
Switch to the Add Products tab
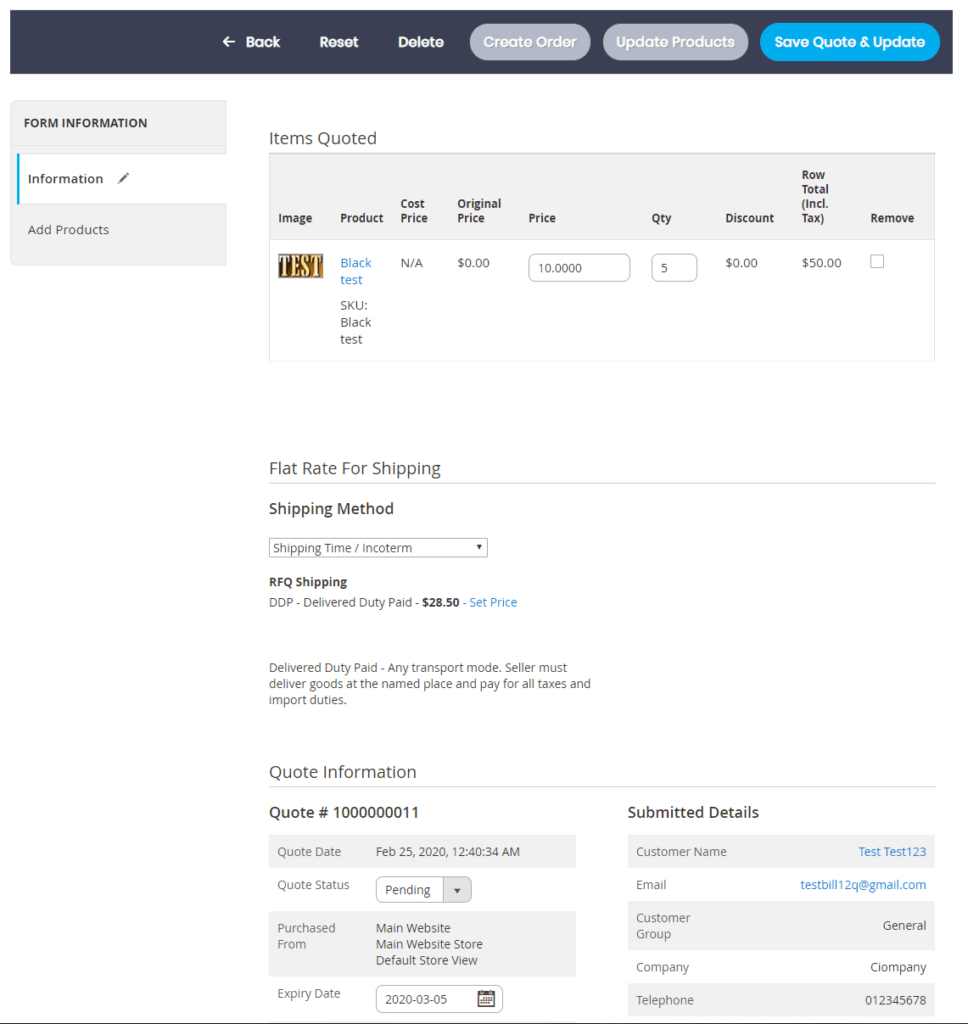point(69,229)
